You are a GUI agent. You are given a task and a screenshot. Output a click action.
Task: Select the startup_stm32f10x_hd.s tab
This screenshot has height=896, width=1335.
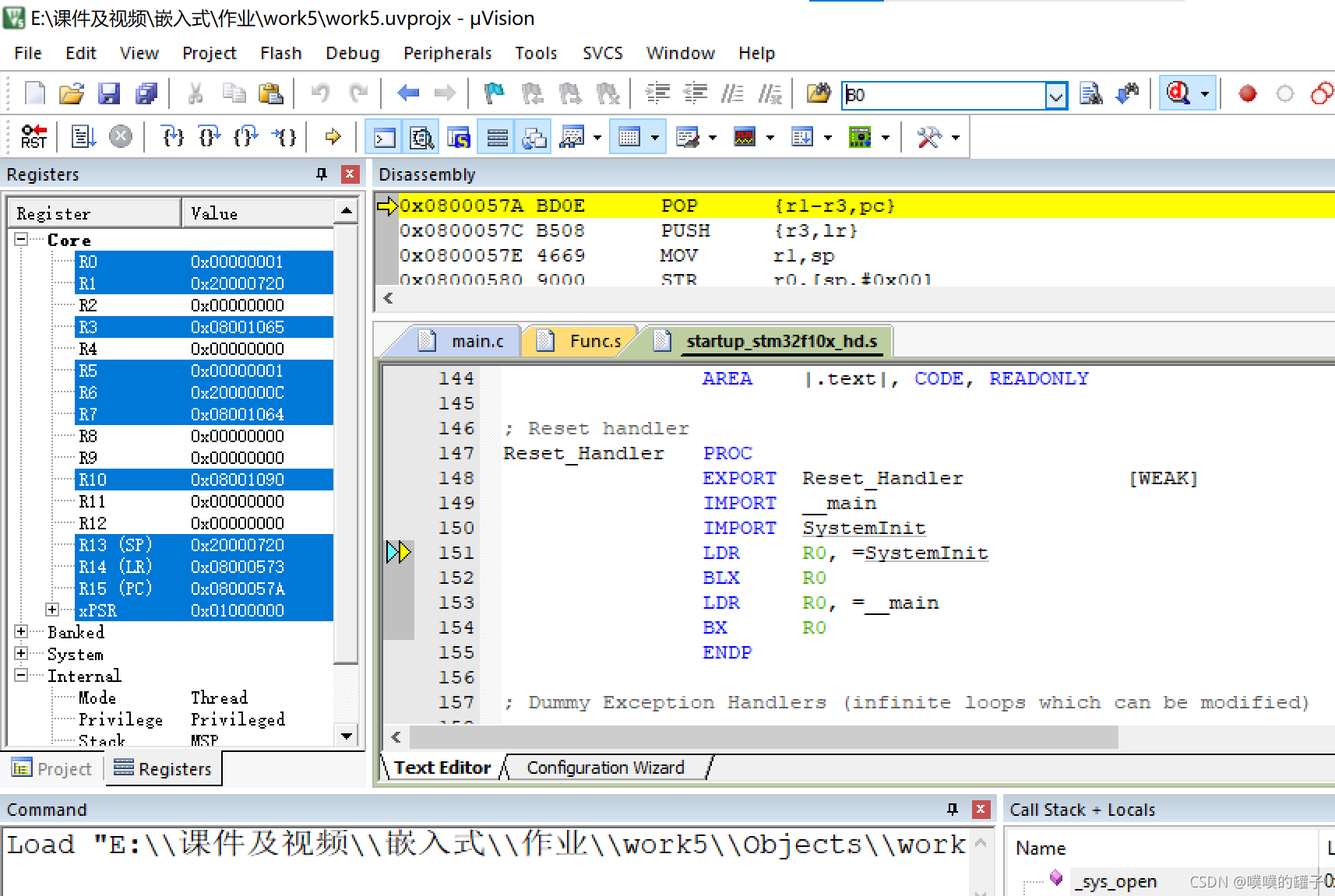[x=771, y=341]
